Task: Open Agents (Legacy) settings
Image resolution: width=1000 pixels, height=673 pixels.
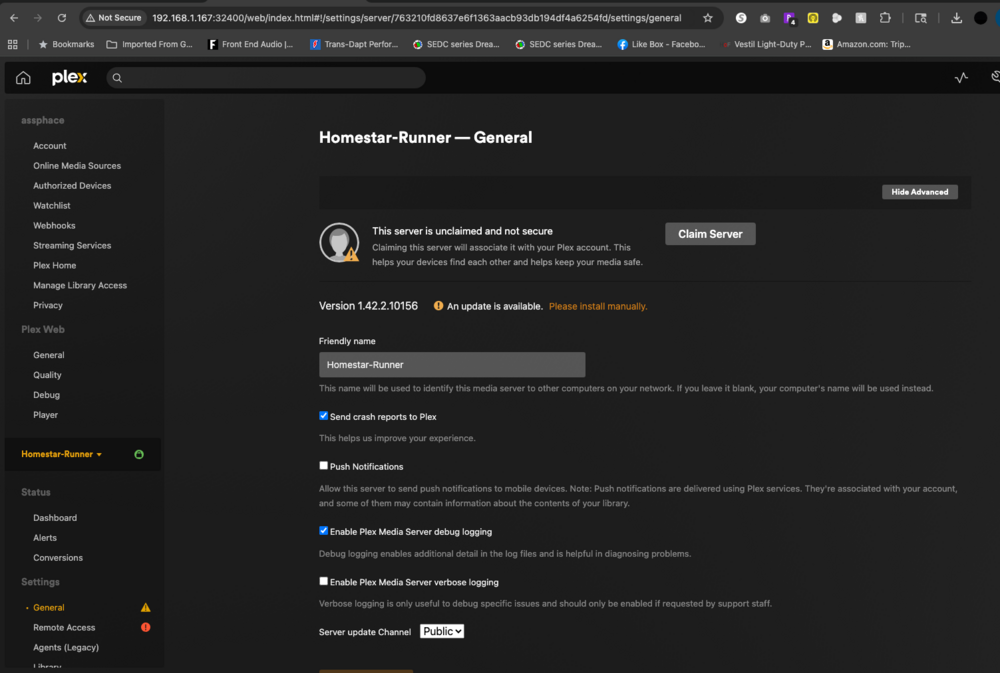Action: coord(66,647)
